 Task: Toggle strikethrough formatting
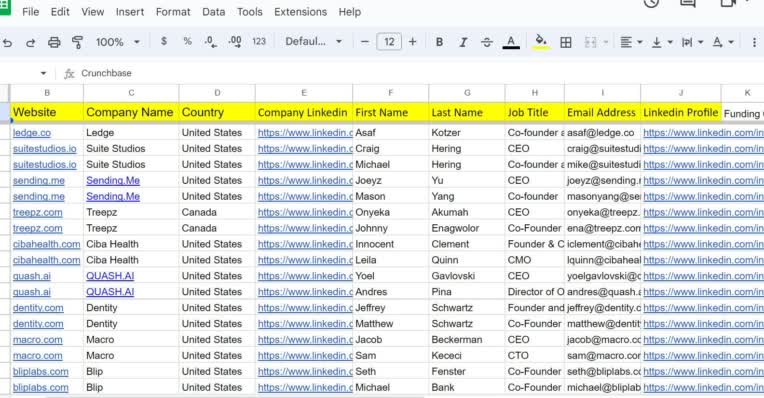486,42
